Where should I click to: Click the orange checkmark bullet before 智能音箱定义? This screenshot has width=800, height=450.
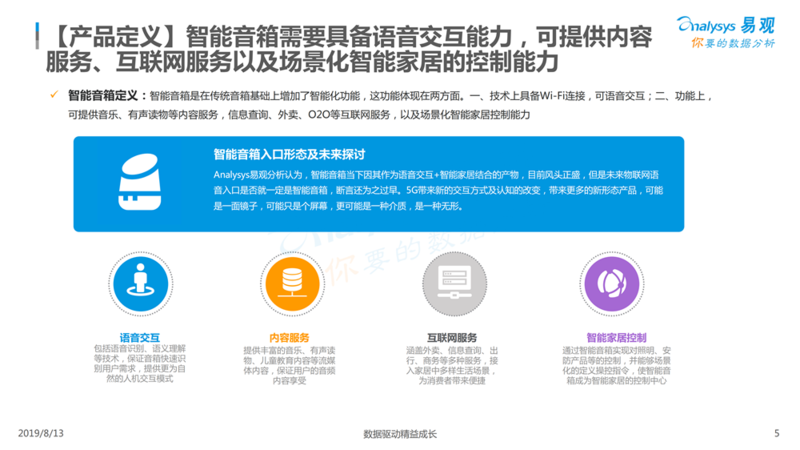coord(54,95)
